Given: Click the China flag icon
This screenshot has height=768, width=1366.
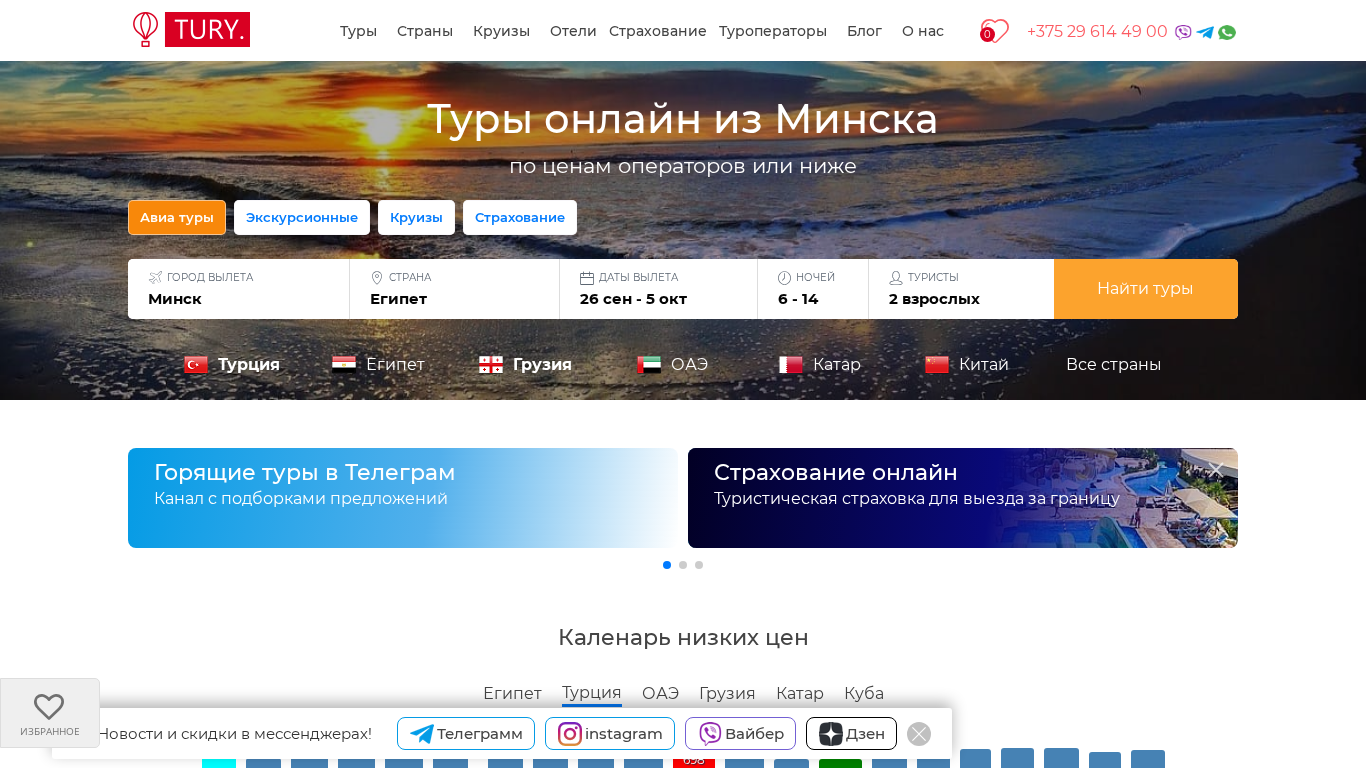Looking at the screenshot, I should tap(937, 365).
